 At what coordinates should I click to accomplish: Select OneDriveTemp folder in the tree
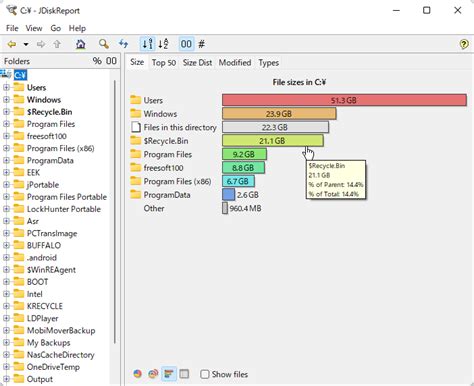53,367
